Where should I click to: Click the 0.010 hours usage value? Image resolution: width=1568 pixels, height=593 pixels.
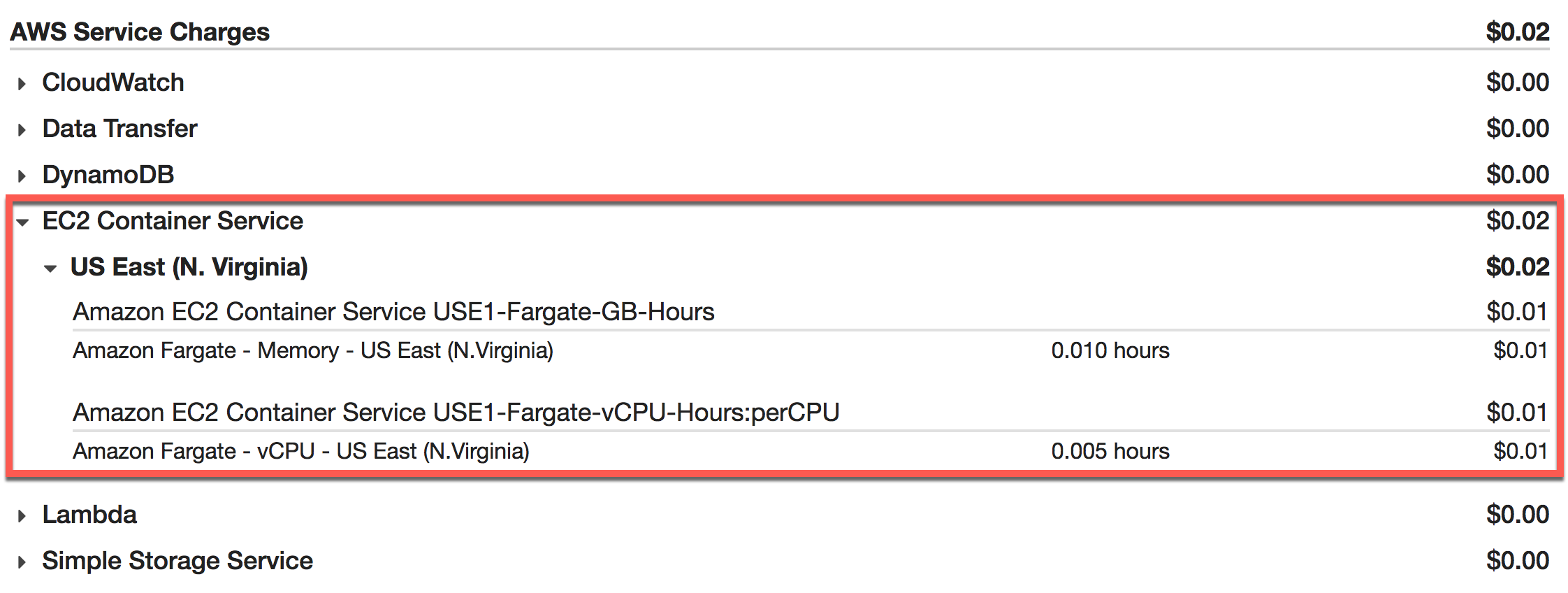pos(1110,350)
